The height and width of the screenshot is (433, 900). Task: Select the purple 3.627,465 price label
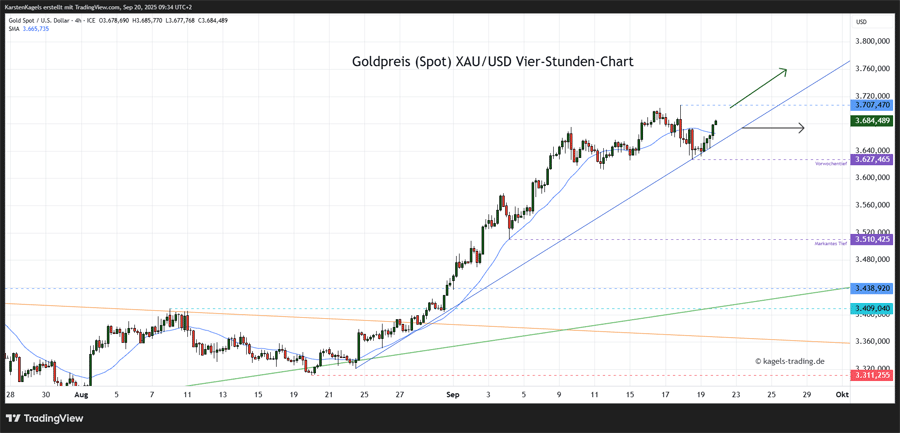click(871, 159)
